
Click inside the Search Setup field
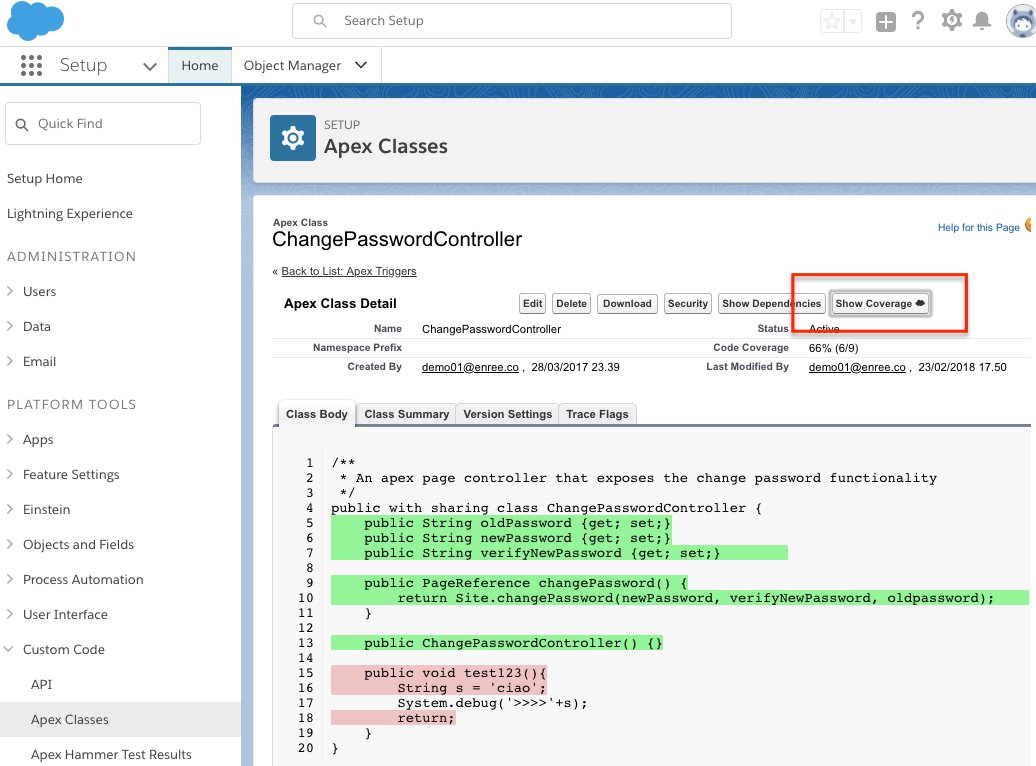tap(512, 21)
